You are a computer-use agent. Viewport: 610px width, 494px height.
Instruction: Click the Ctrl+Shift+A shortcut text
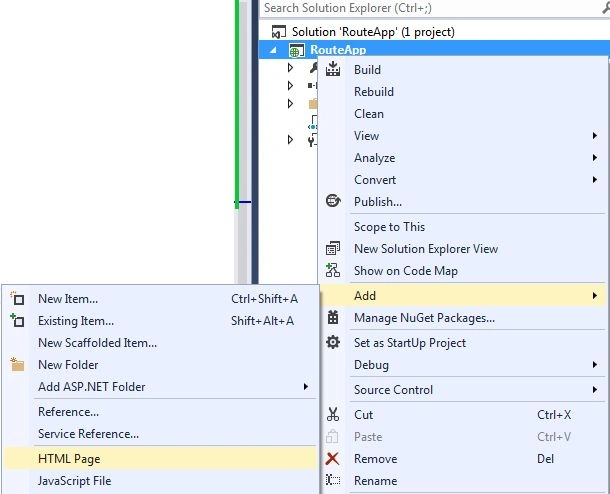(265, 299)
